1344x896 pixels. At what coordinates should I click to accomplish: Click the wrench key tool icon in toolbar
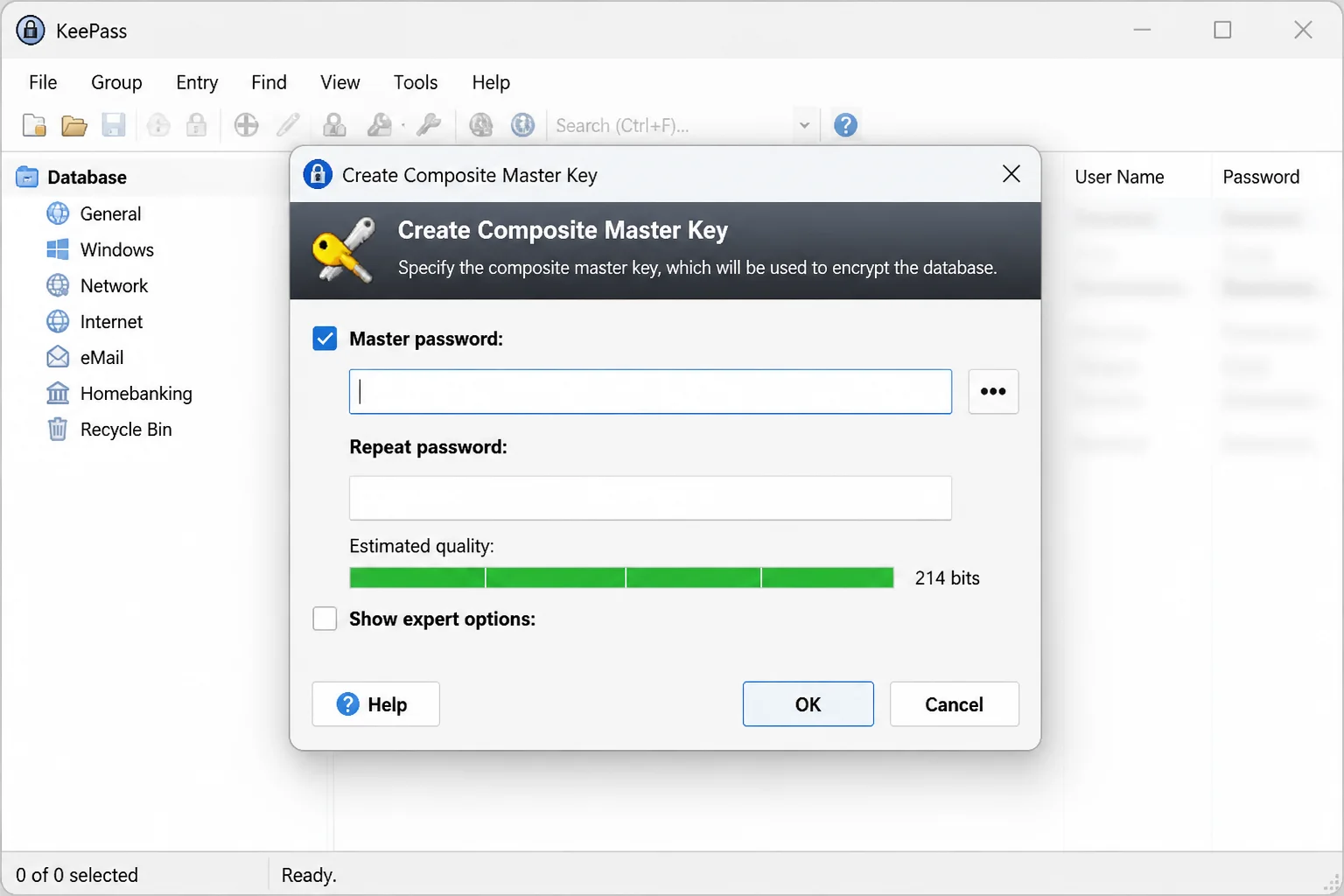click(429, 125)
